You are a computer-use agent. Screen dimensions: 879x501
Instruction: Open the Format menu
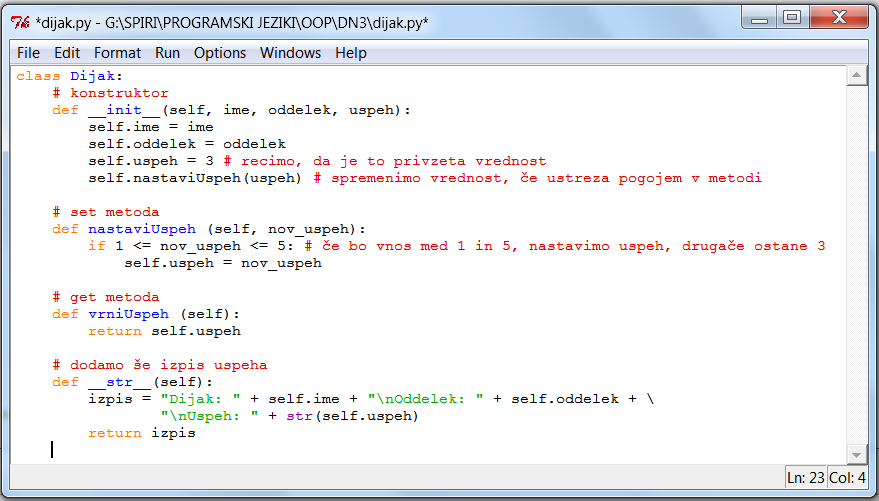[x=118, y=53]
